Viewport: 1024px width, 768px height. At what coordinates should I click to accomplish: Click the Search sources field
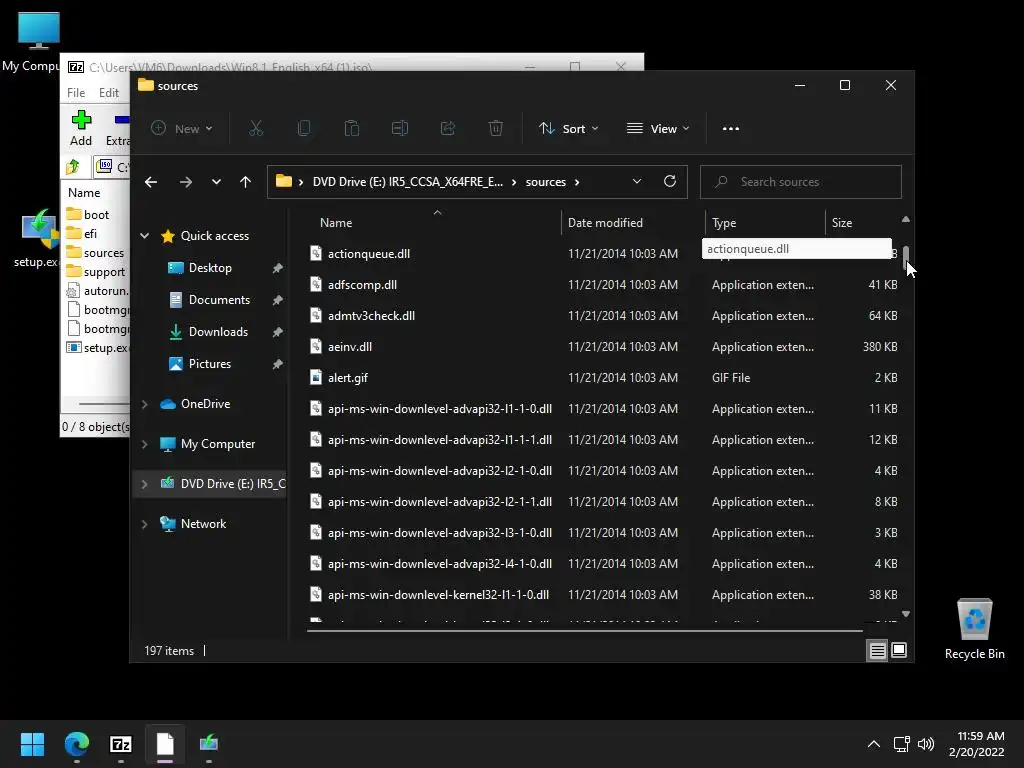(801, 182)
